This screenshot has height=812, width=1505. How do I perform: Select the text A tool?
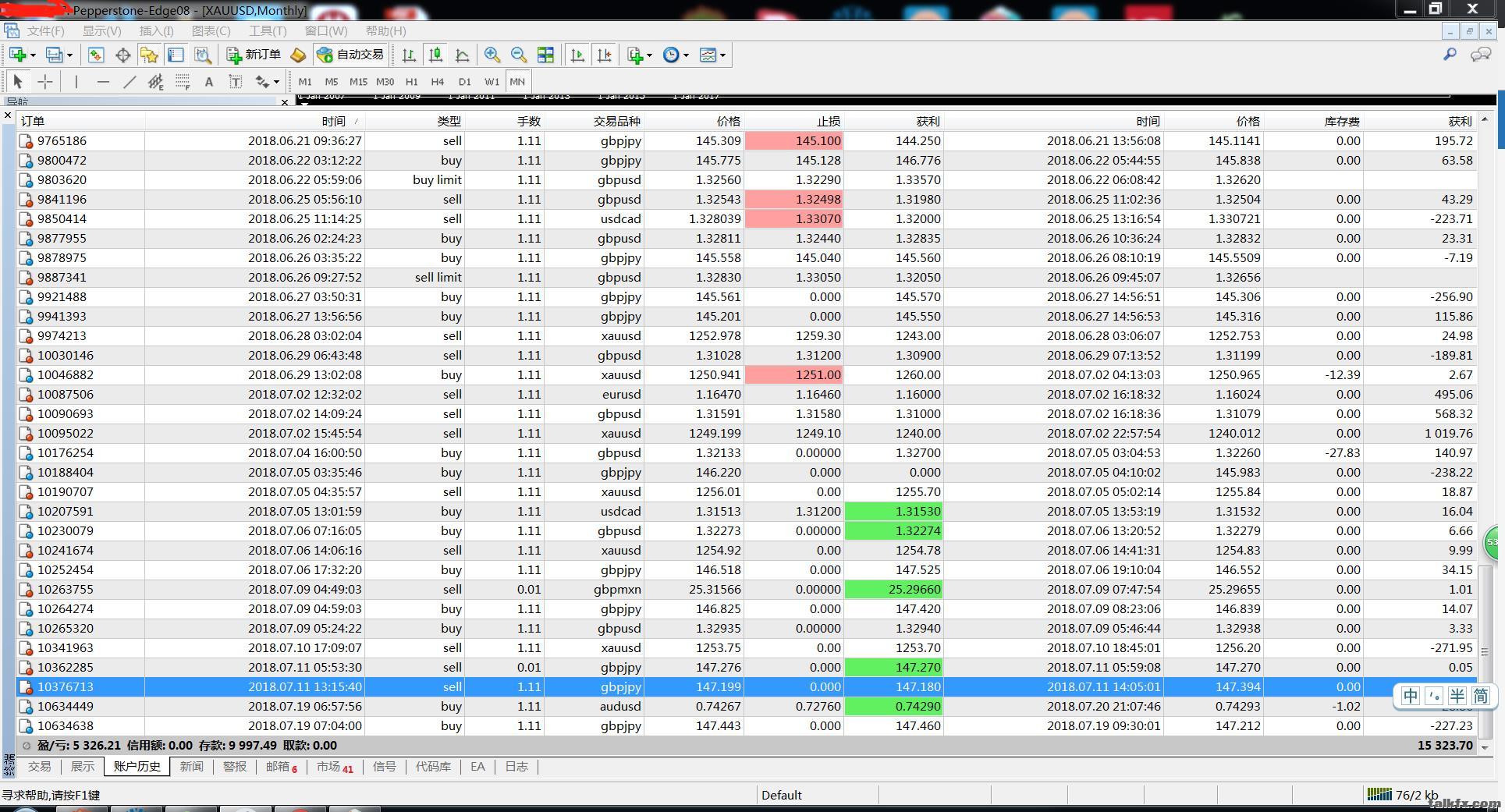point(208,81)
